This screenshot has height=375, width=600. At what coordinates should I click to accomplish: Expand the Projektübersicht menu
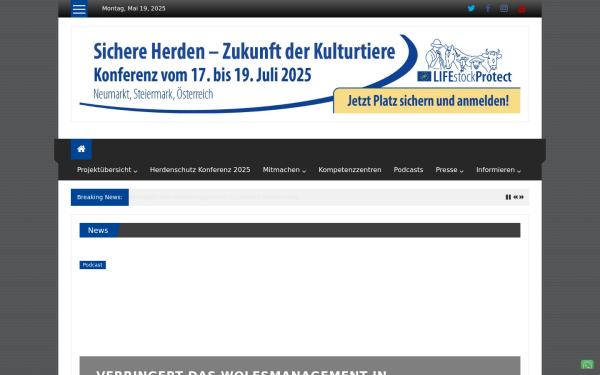(107, 170)
